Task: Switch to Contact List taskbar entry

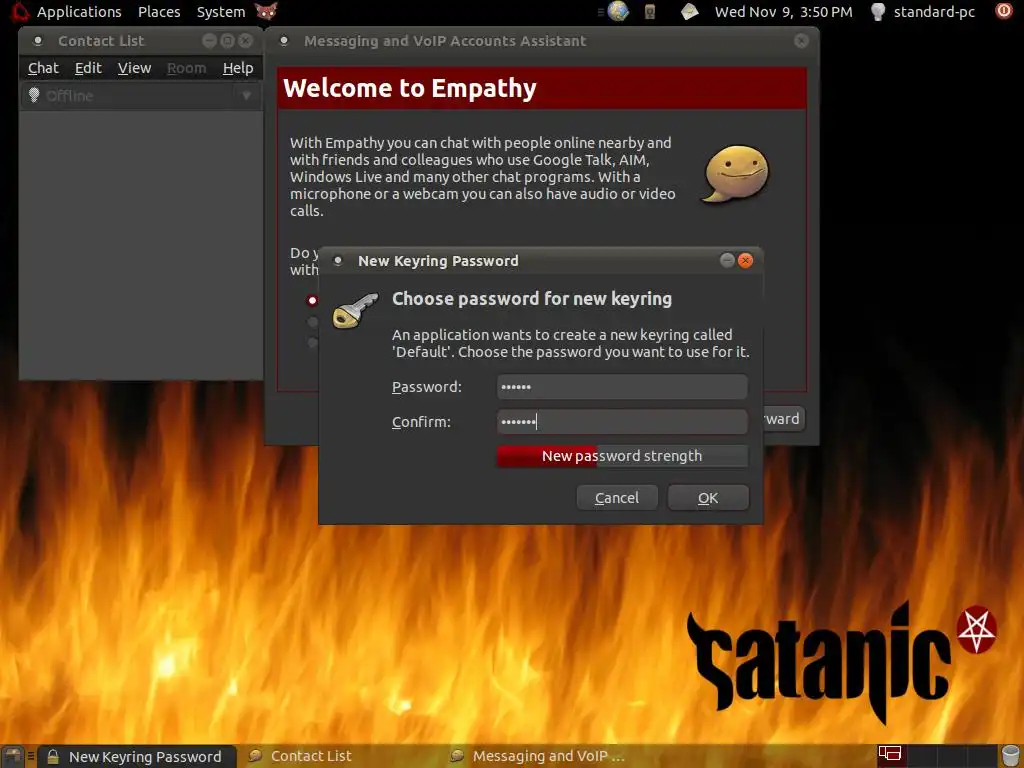Action: click(x=301, y=756)
